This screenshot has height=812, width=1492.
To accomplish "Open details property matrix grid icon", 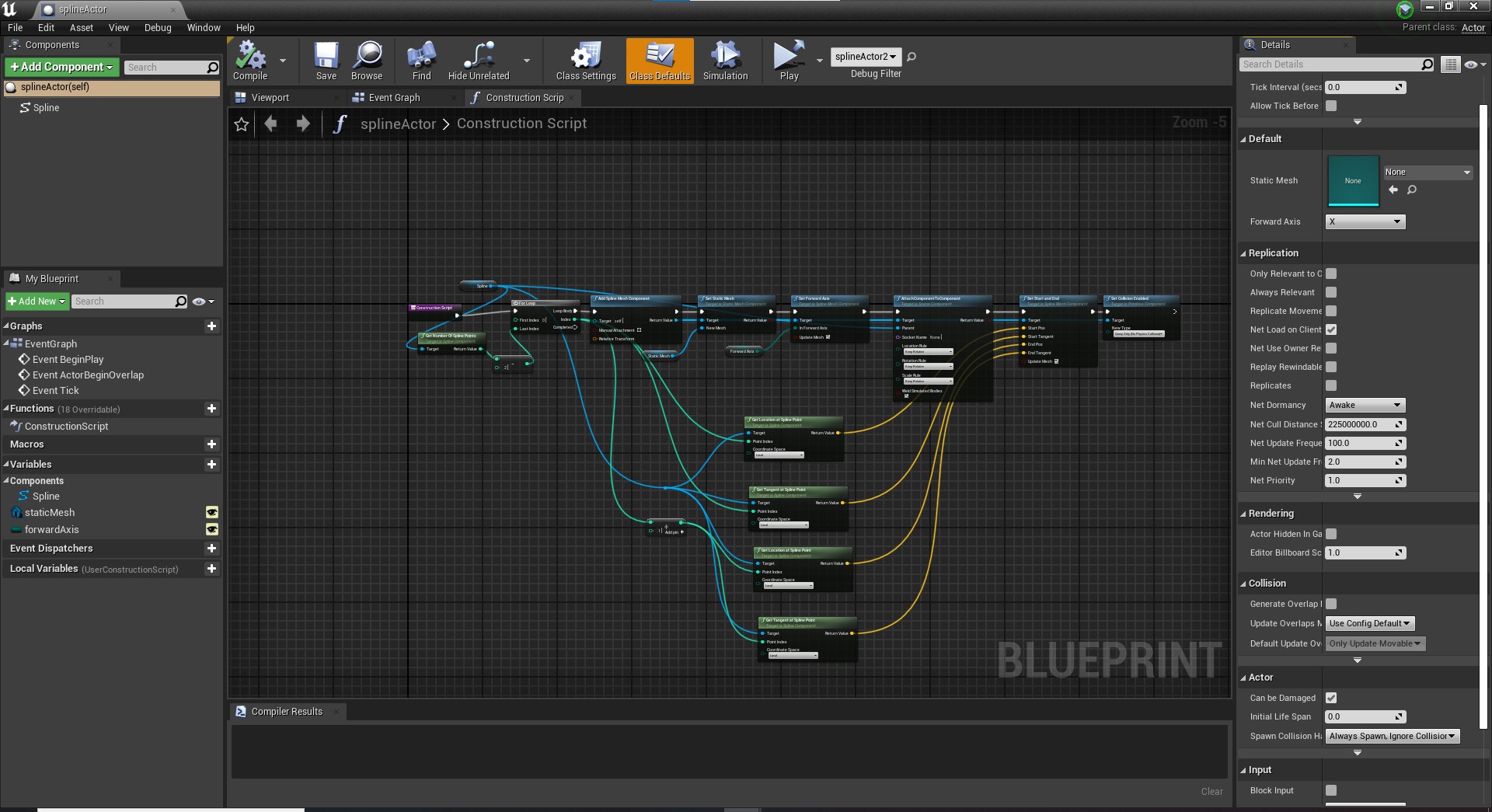I will point(1450,64).
